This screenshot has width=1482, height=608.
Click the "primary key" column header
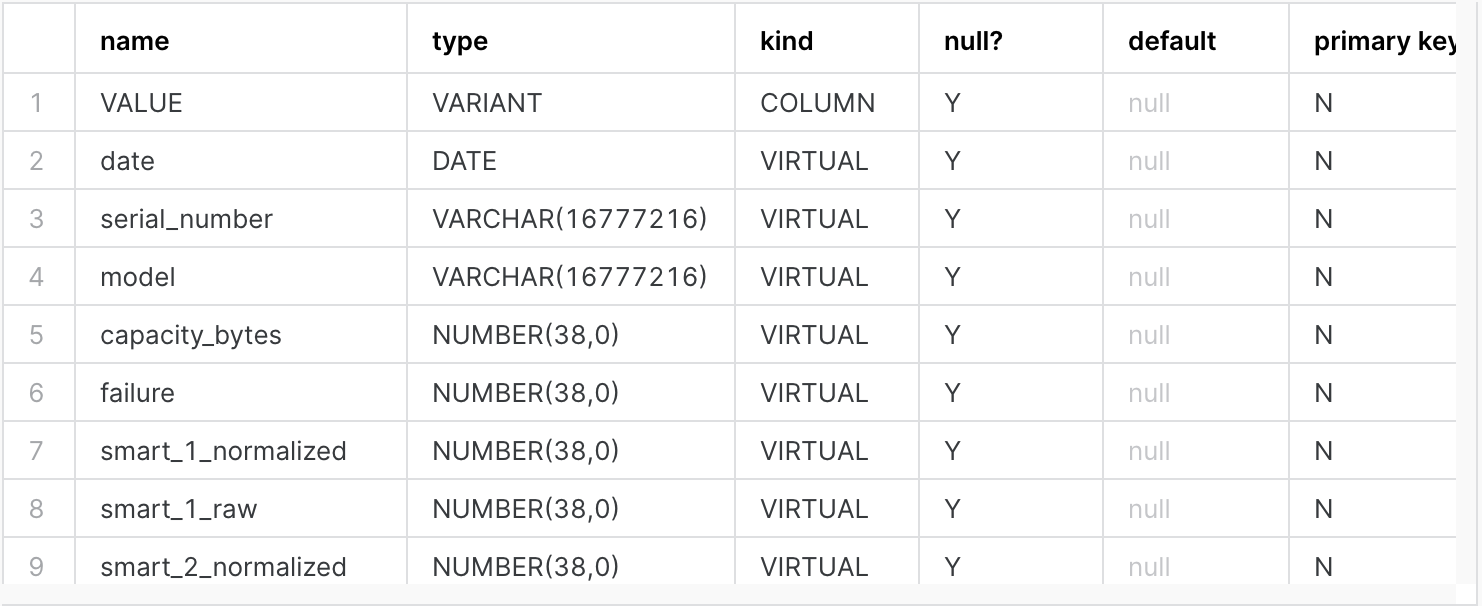[x=1372, y=42]
